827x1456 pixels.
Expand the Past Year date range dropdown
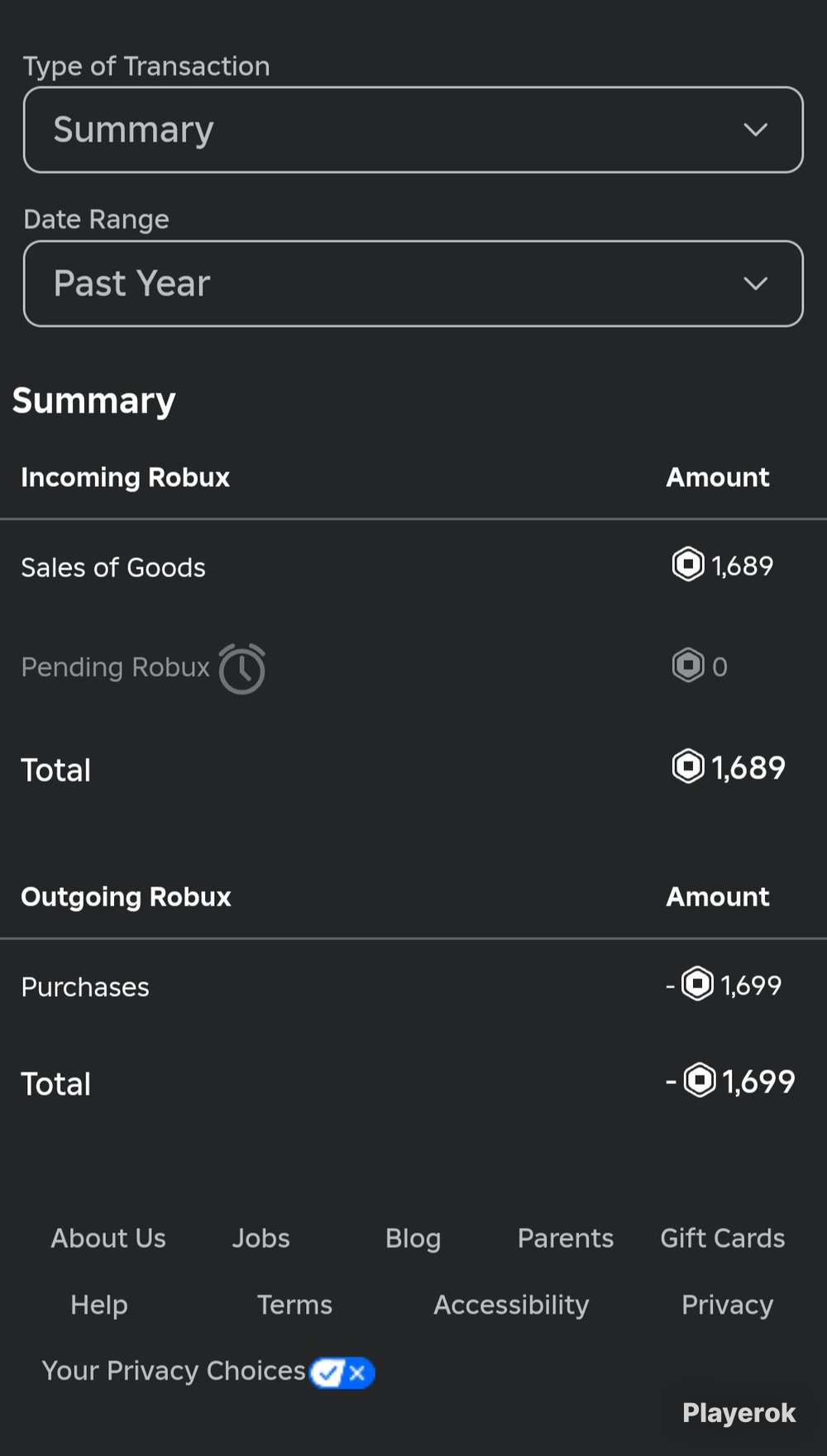point(413,284)
